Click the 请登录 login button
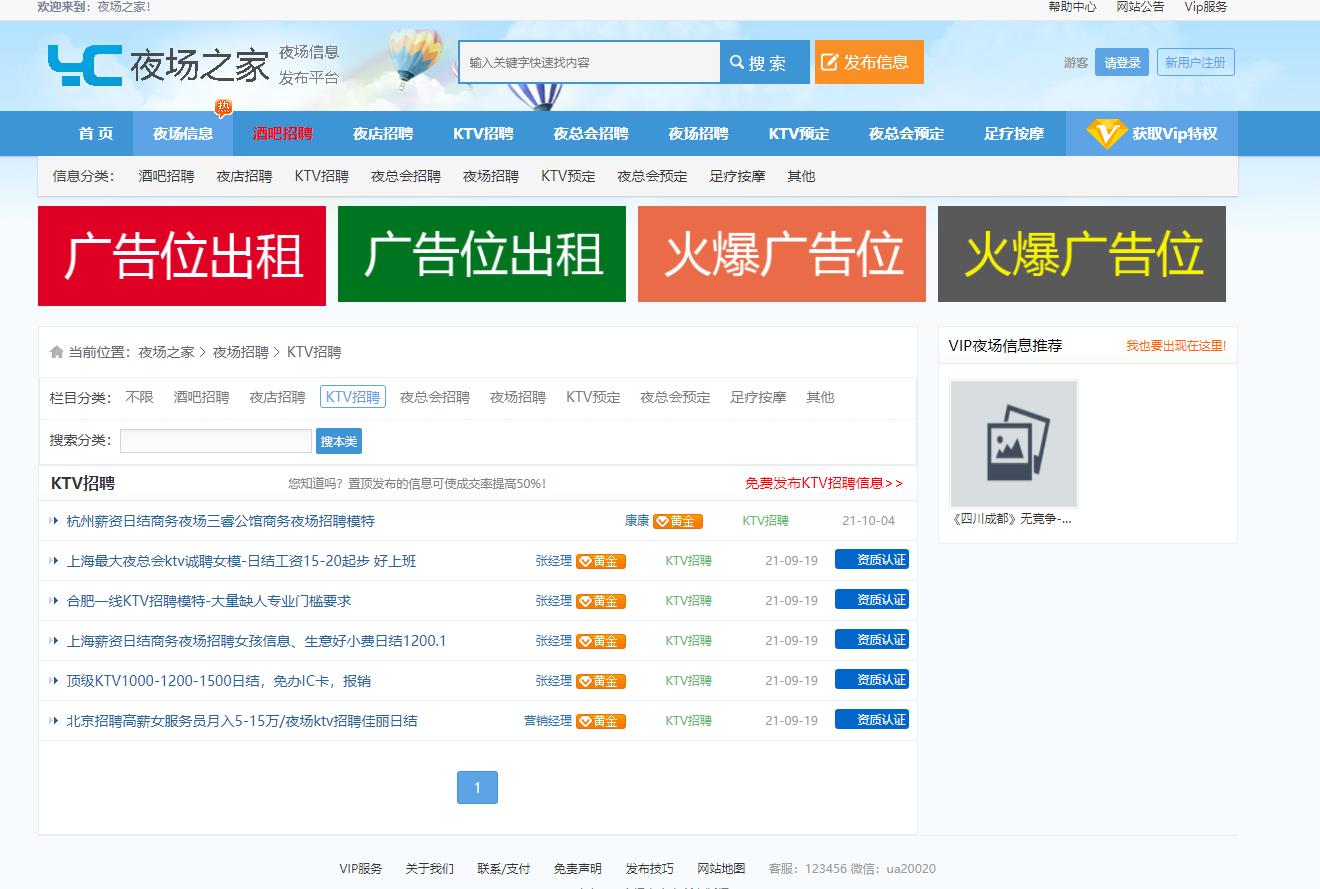 coord(1121,62)
